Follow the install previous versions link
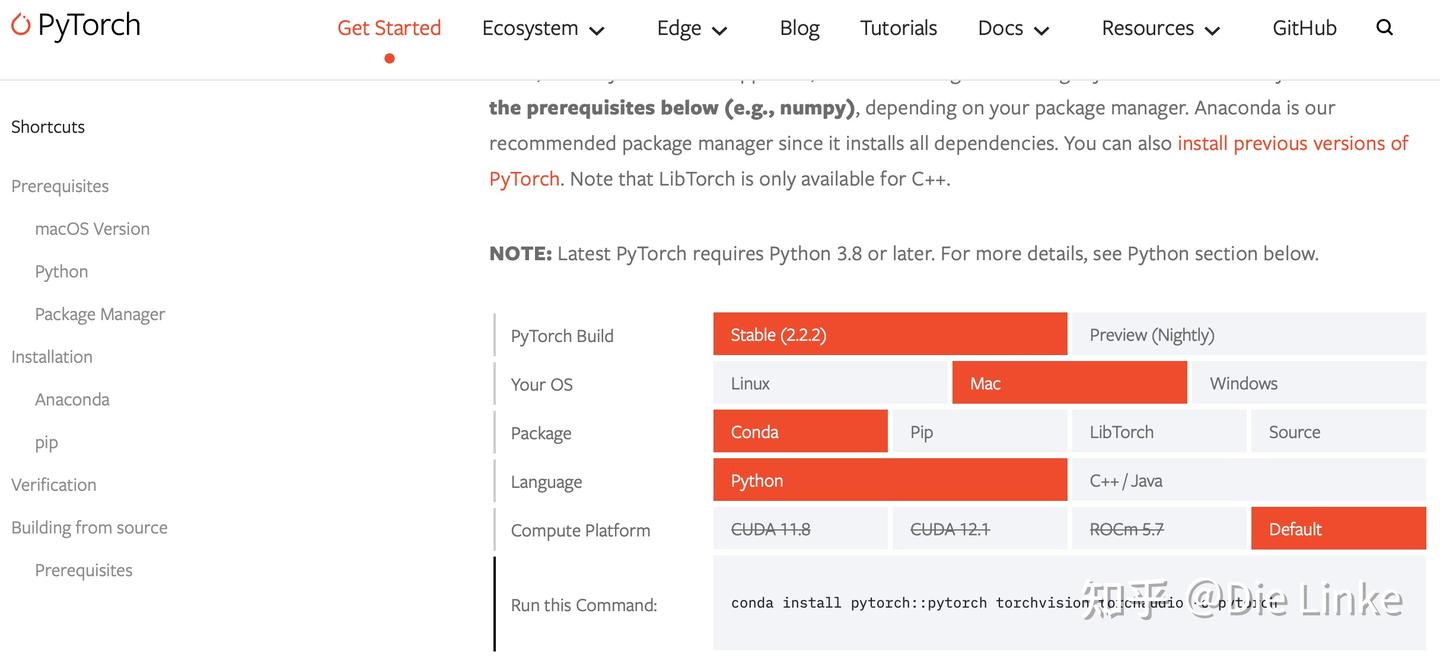1440x658 pixels. (x=1292, y=143)
